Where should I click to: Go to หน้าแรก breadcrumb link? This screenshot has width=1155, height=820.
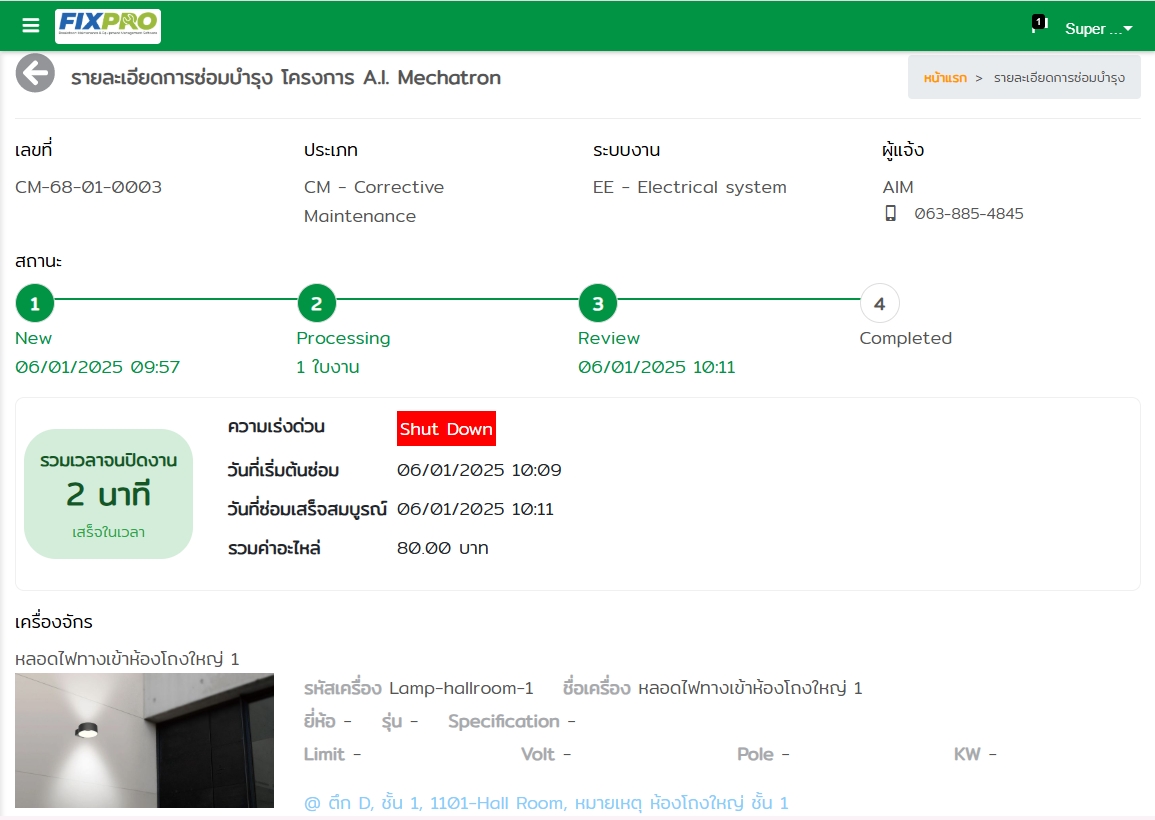pos(945,78)
